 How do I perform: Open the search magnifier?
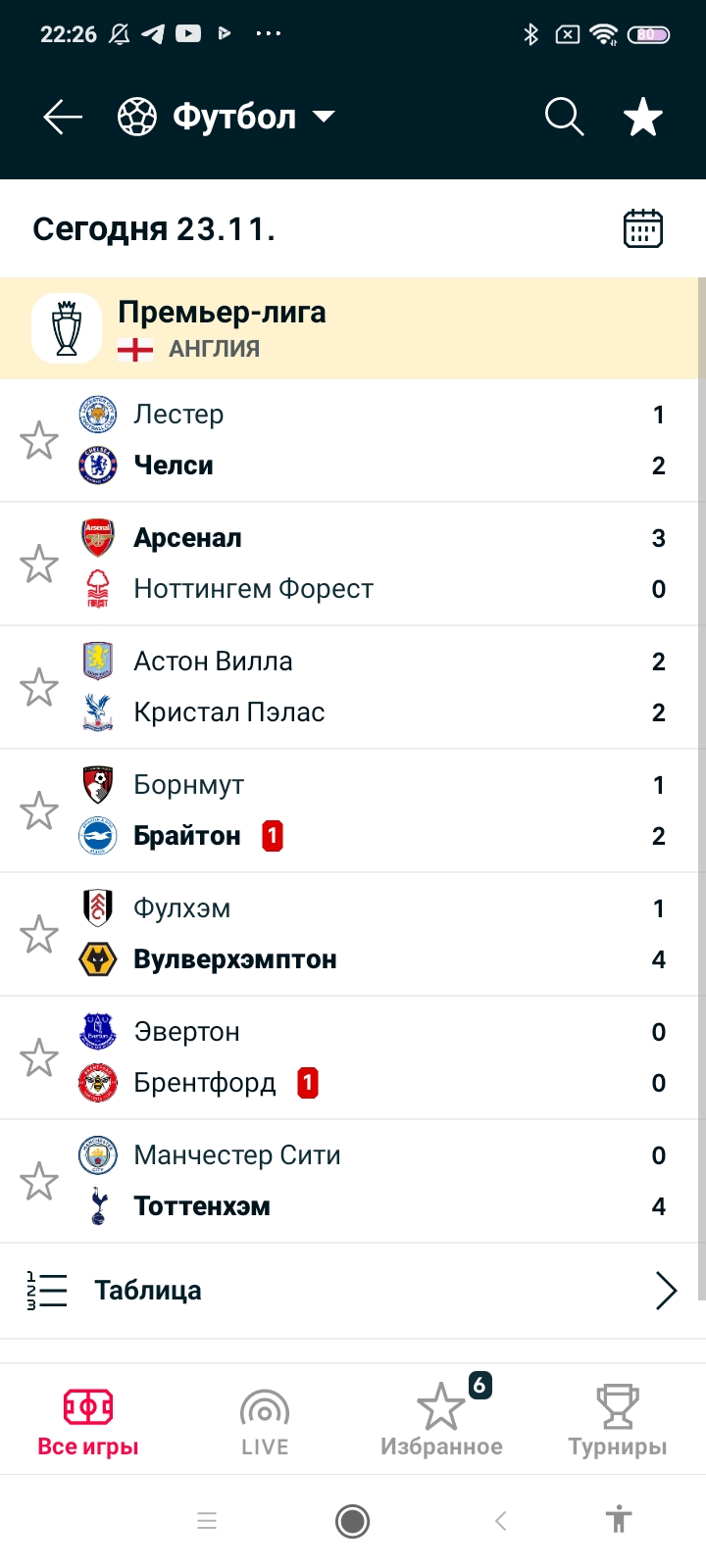point(564,118)
